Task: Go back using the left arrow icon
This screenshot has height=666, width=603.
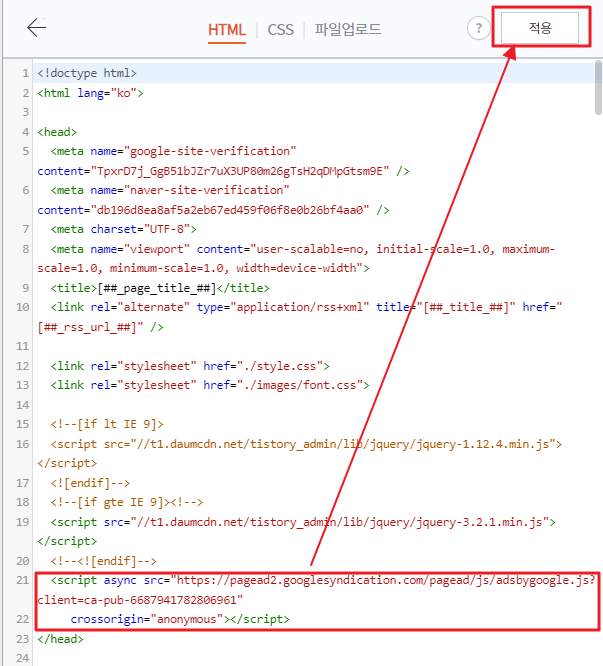Action: point(37,28)
